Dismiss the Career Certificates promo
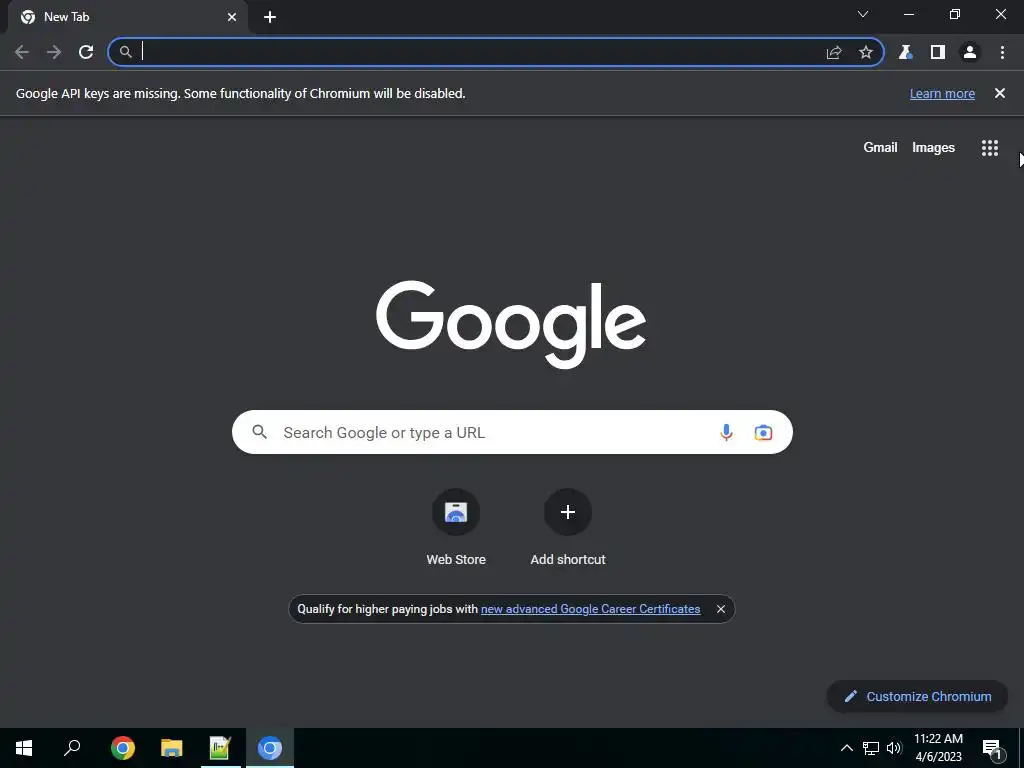 721,609
